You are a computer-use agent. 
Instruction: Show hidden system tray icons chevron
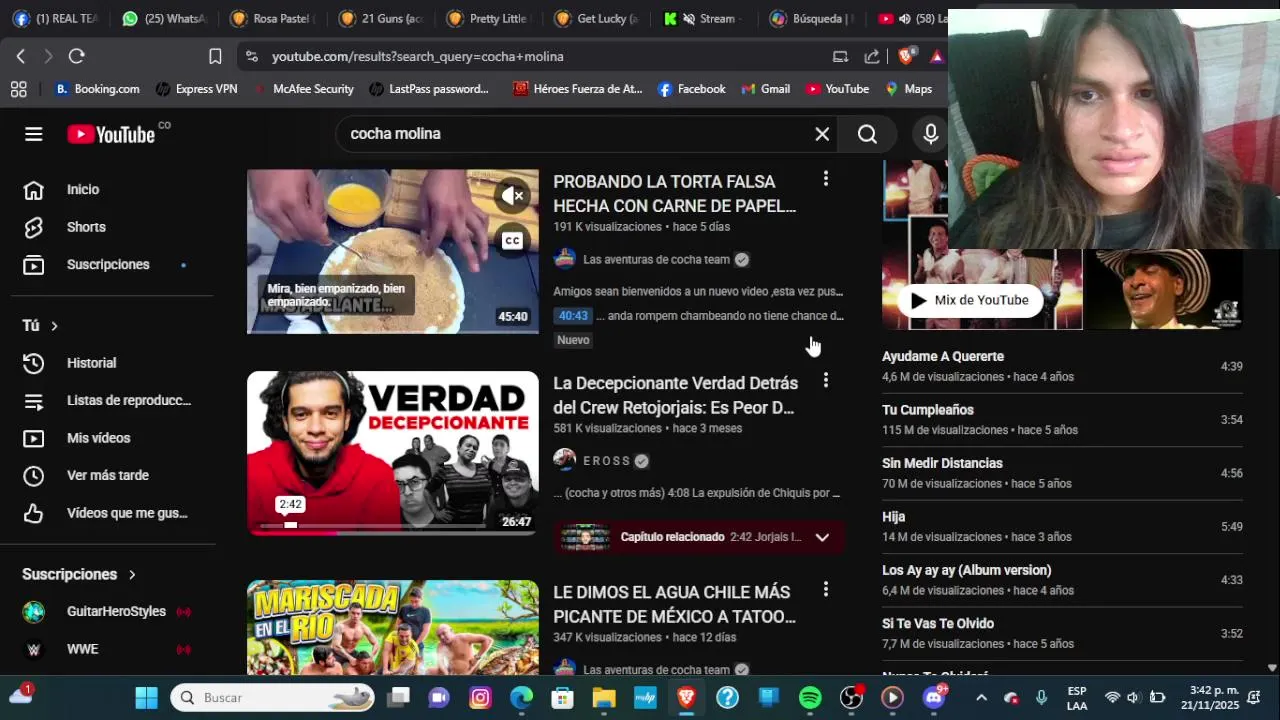(x=981, y=697)
